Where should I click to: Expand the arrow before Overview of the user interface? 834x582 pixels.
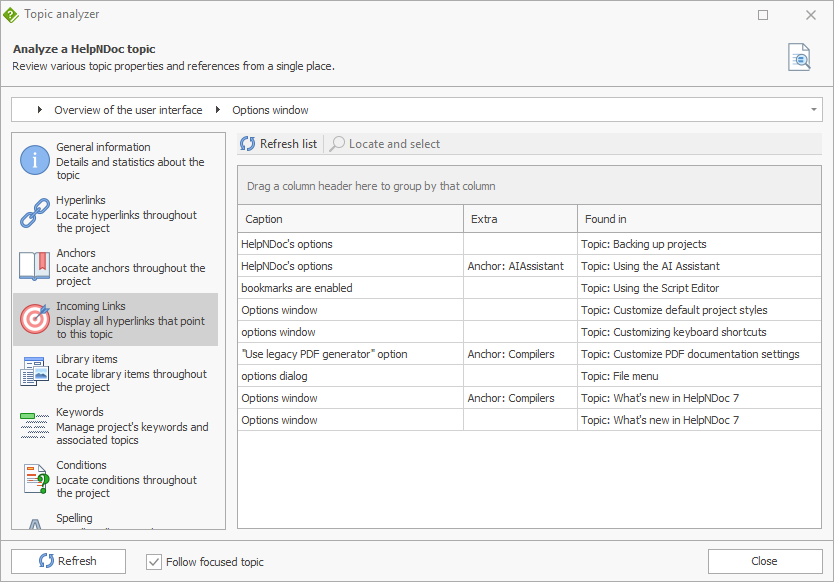pyautogui.click(x=40, y=110)
